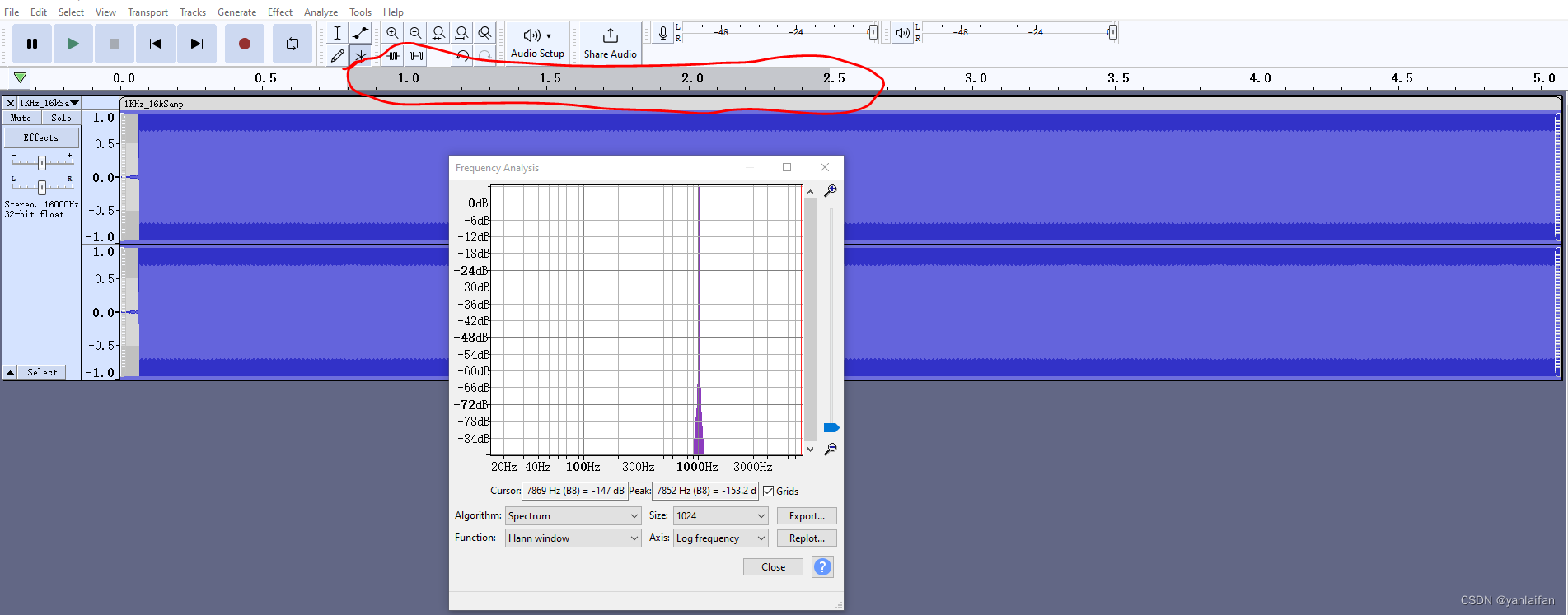
Task: Click the Fit Selection to Width icon
Action: [x=438, y=33]
